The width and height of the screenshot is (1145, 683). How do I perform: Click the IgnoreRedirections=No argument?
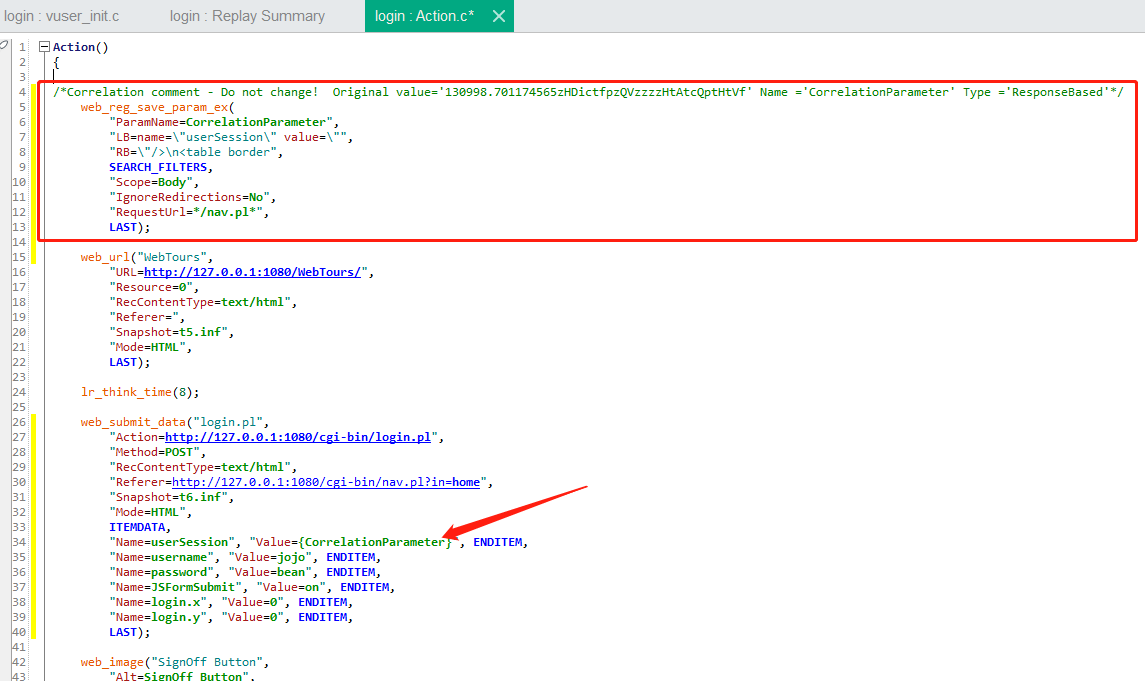coord(192,197)
